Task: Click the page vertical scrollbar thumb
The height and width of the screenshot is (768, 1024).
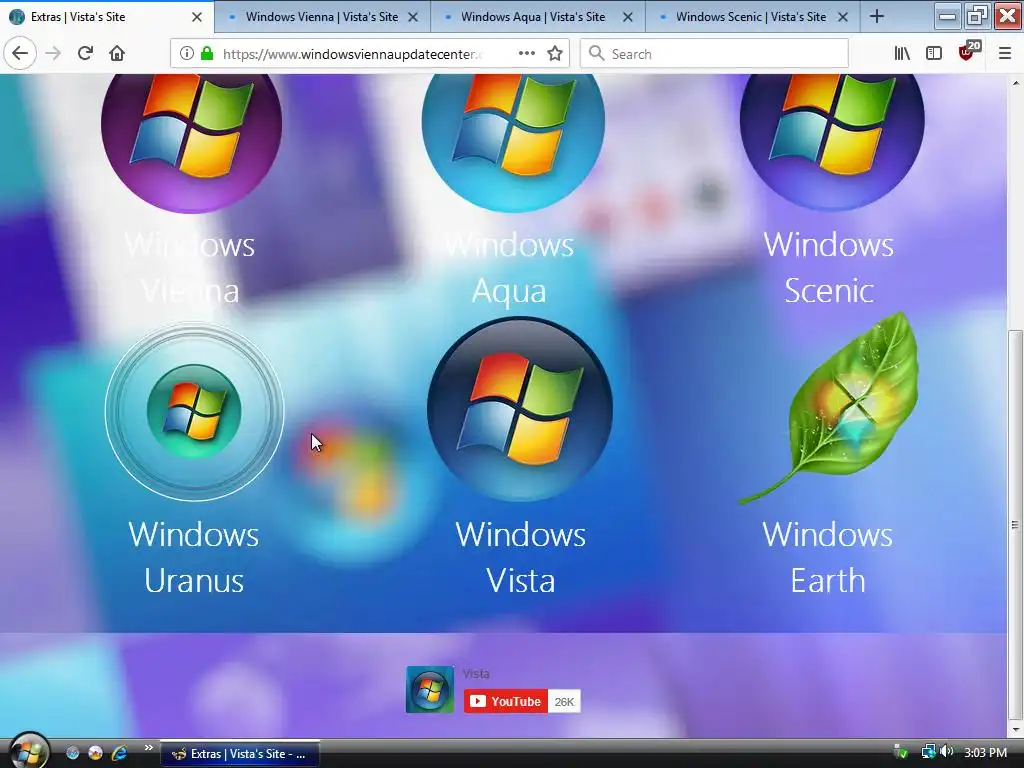Action: 1015,524
